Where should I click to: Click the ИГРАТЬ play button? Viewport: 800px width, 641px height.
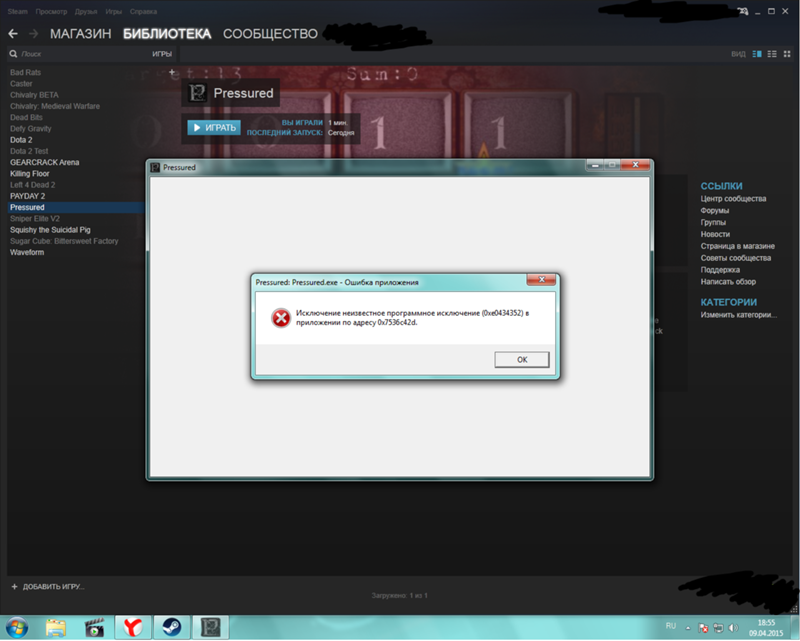[x=214, y=128]
